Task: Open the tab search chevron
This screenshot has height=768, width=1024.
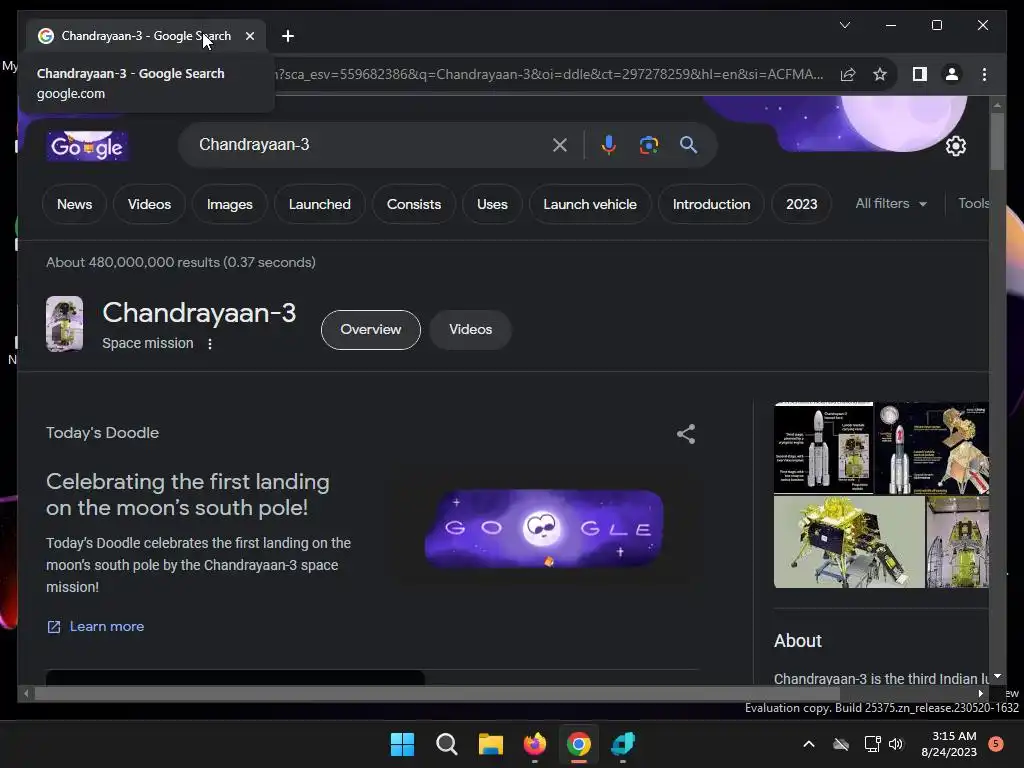Action: (844, 25)
